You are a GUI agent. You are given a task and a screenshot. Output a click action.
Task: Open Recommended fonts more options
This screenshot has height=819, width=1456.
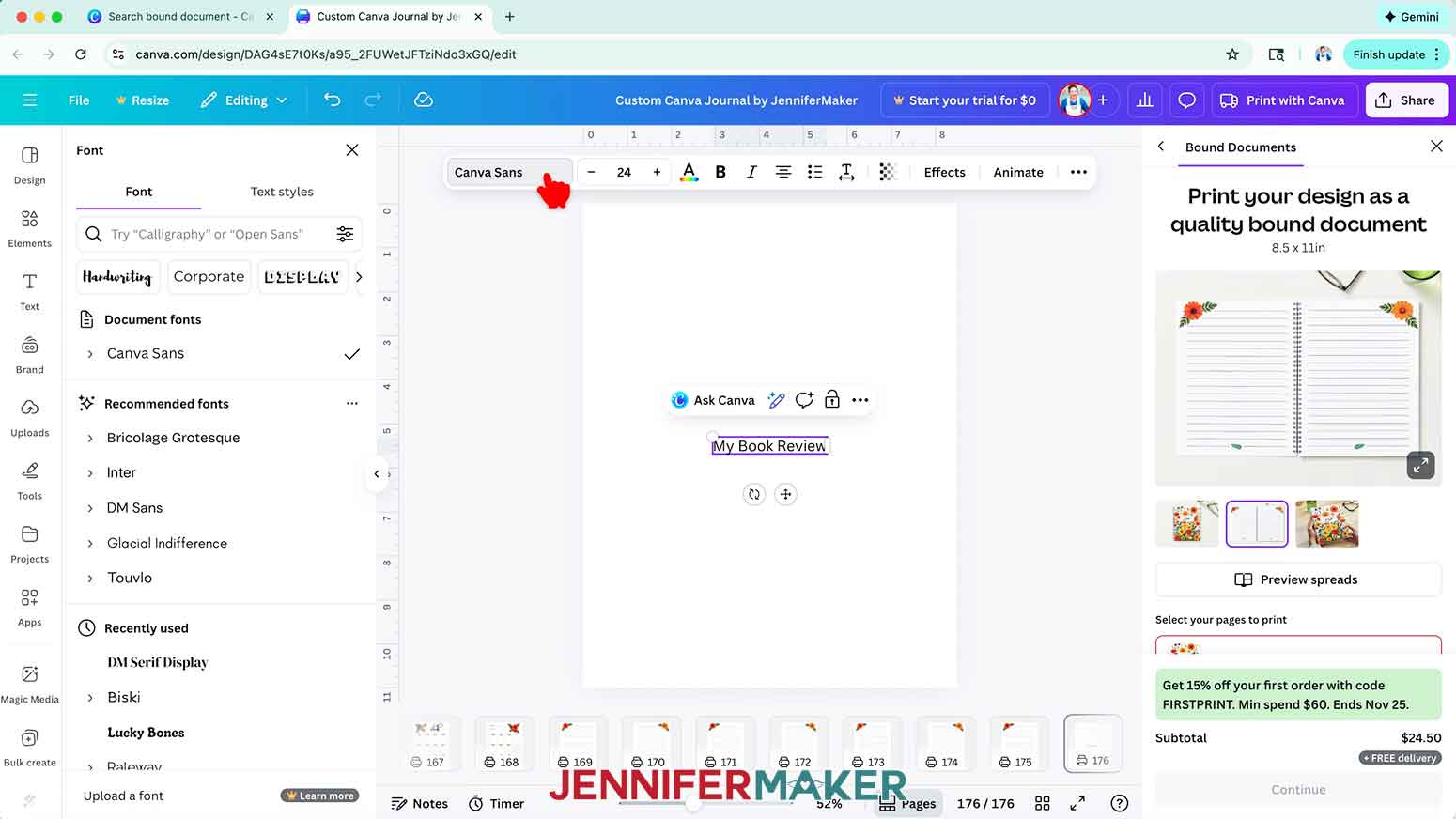[x=352, y=404]
